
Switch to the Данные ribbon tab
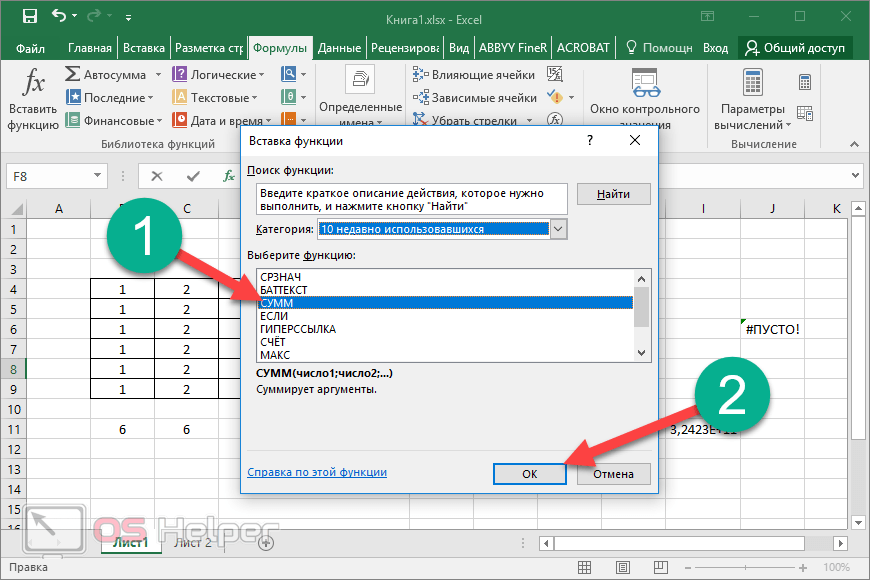pyautogui.click(x=339, y=48)
